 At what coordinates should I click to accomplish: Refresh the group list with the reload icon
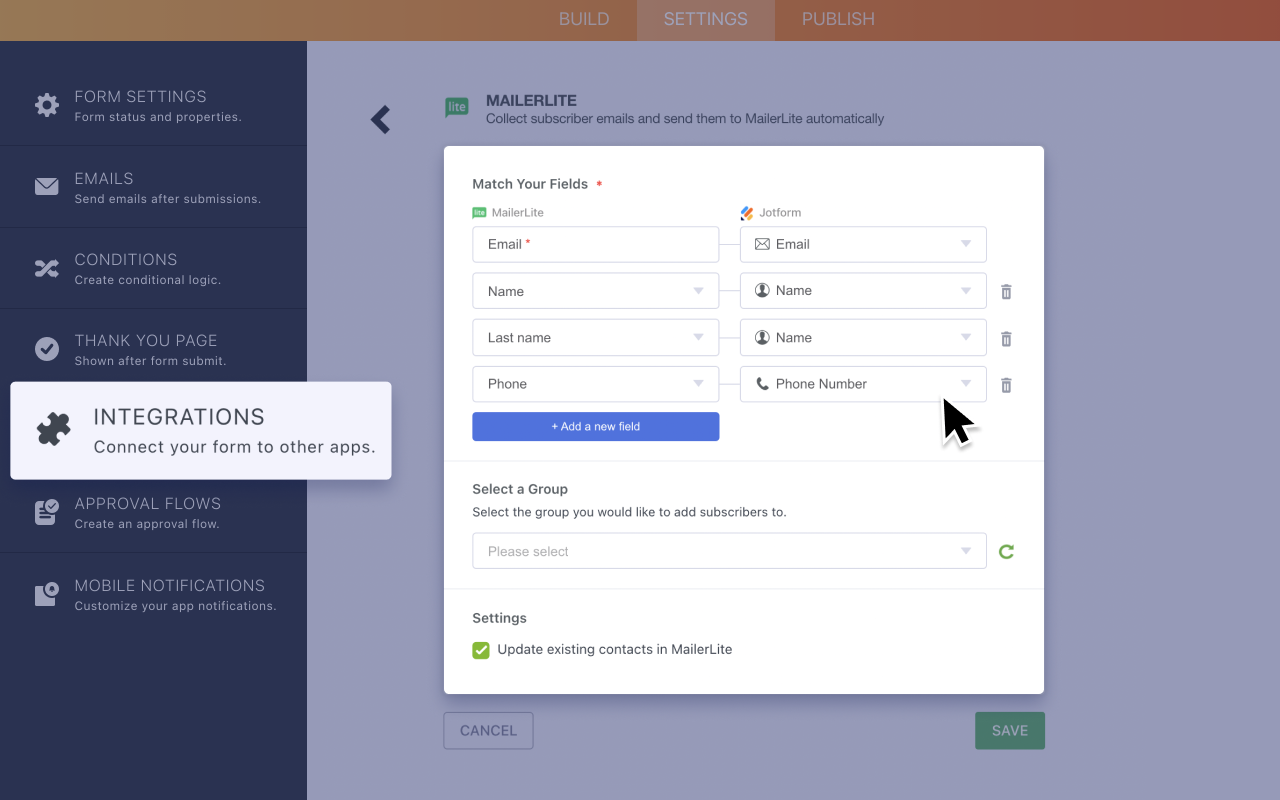(1006, 550)
